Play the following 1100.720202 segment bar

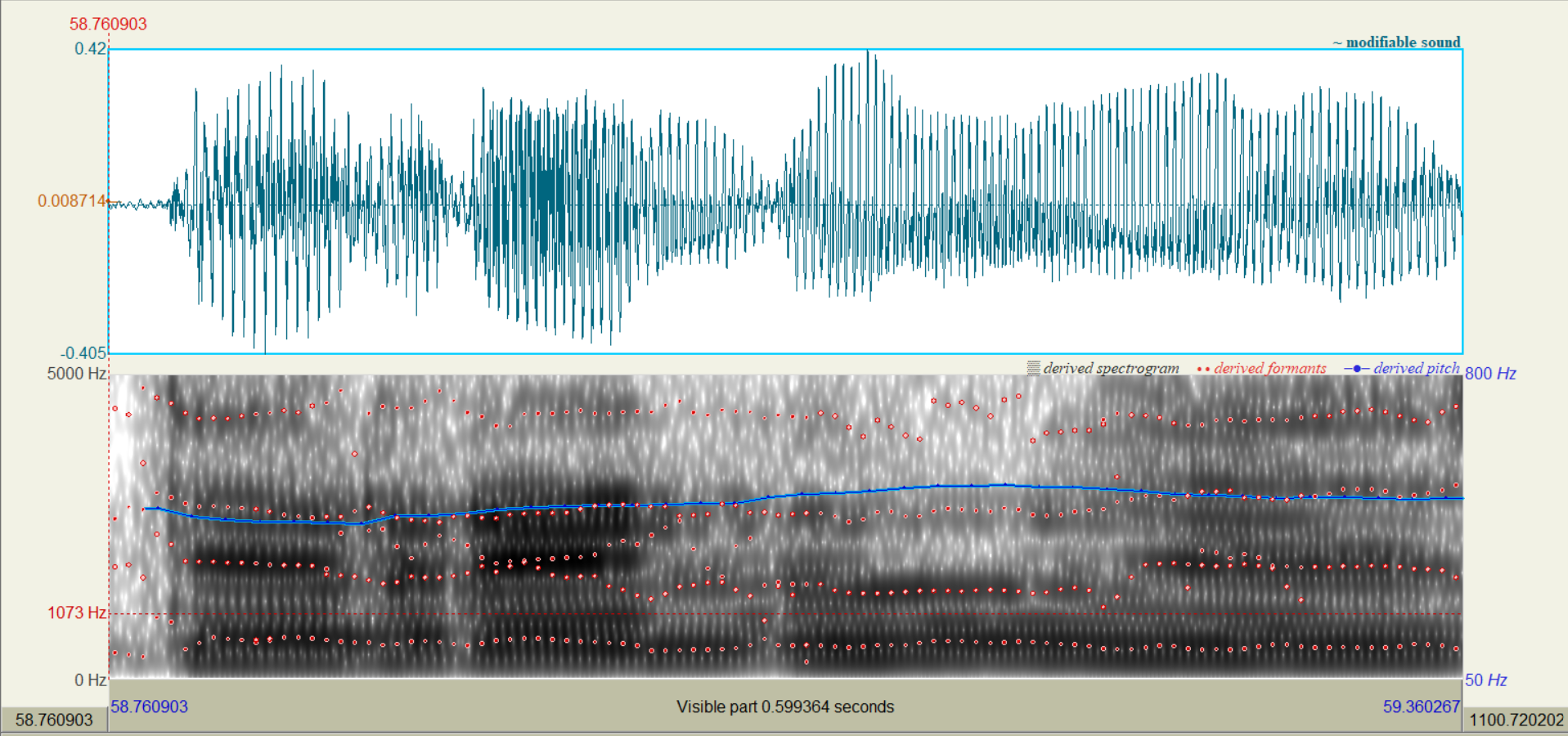click(1516, 720)
